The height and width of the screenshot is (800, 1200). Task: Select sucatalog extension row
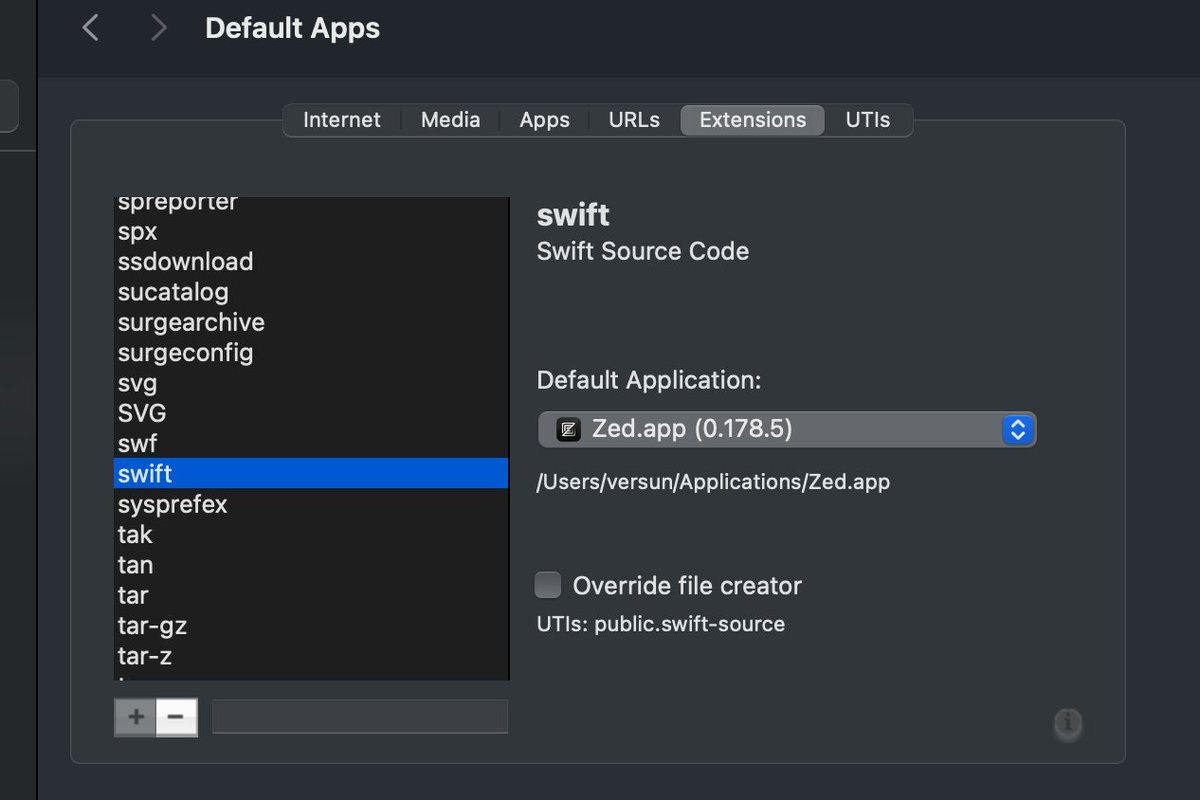click(311, 292)
